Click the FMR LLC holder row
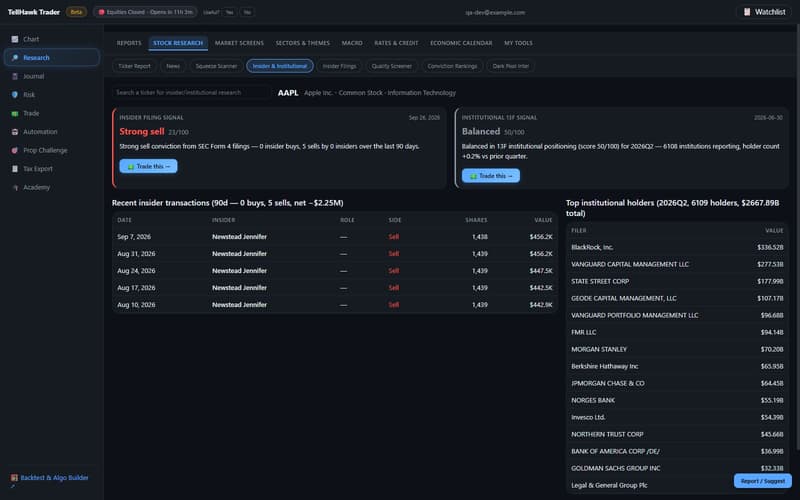The height and width of the screenshot is (500, 800). (677, 332)
